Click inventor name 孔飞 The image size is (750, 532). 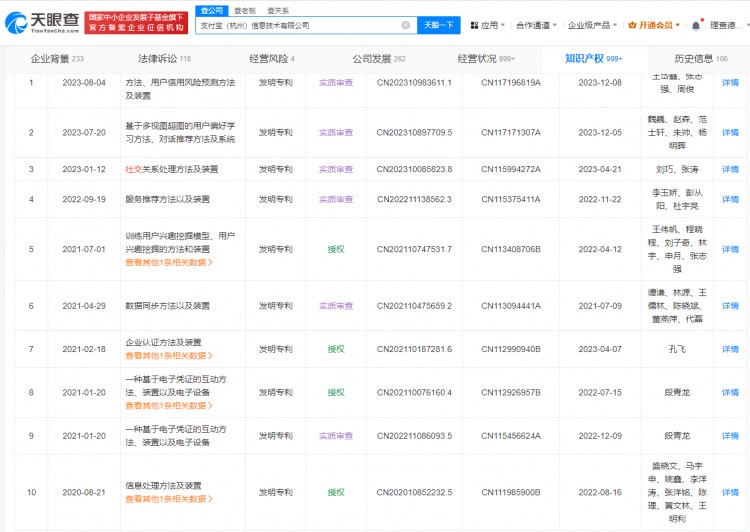(x=677, y=349)
